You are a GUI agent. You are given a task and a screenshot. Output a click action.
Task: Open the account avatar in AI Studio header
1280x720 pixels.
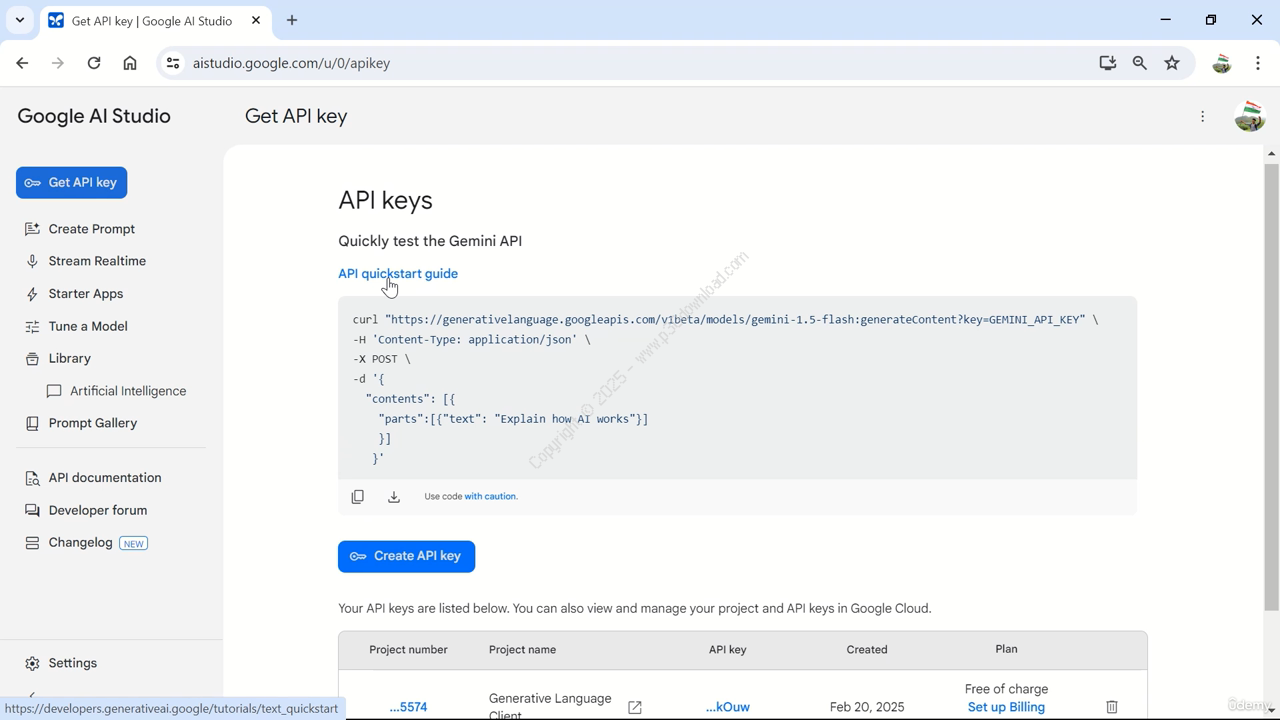pos(1249,116)
